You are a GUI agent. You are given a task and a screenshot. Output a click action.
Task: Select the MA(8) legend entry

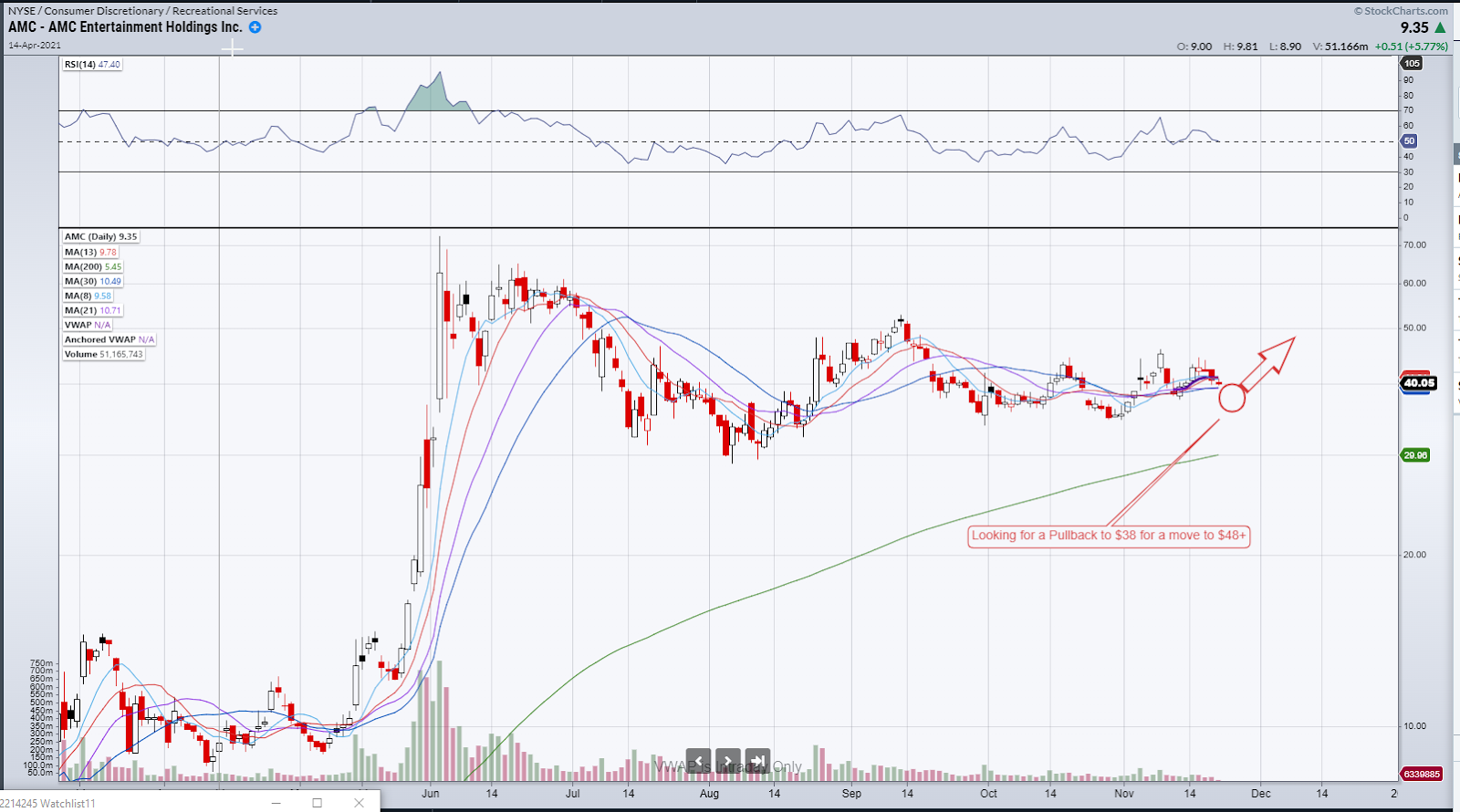pos(88,296)
